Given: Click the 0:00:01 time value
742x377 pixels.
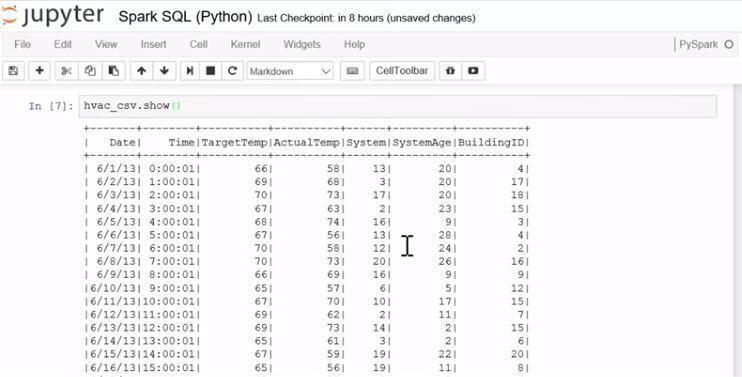Looking at the screenshot, I should click(x=172, y=169).
